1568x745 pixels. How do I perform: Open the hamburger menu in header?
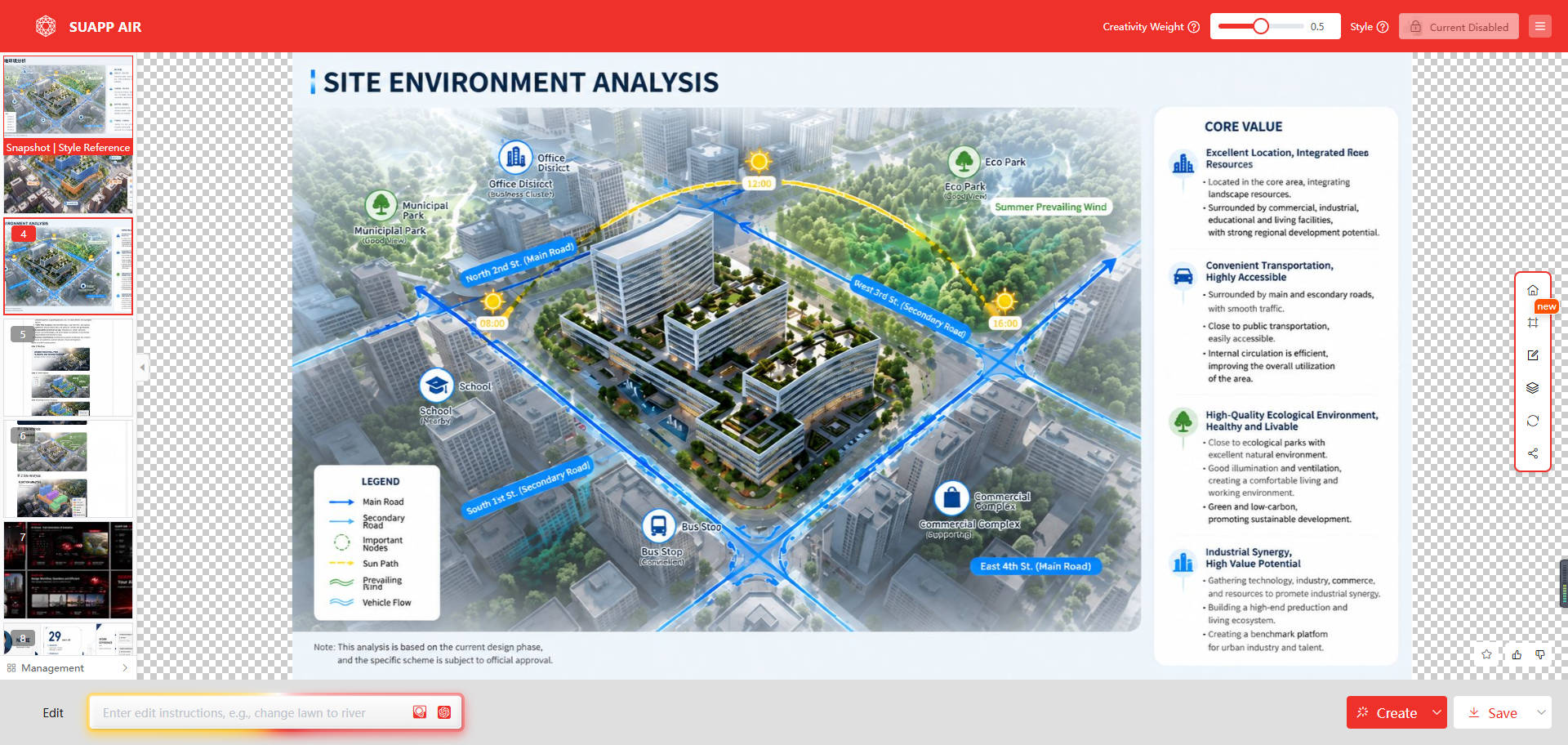(x=1540, y=26)
